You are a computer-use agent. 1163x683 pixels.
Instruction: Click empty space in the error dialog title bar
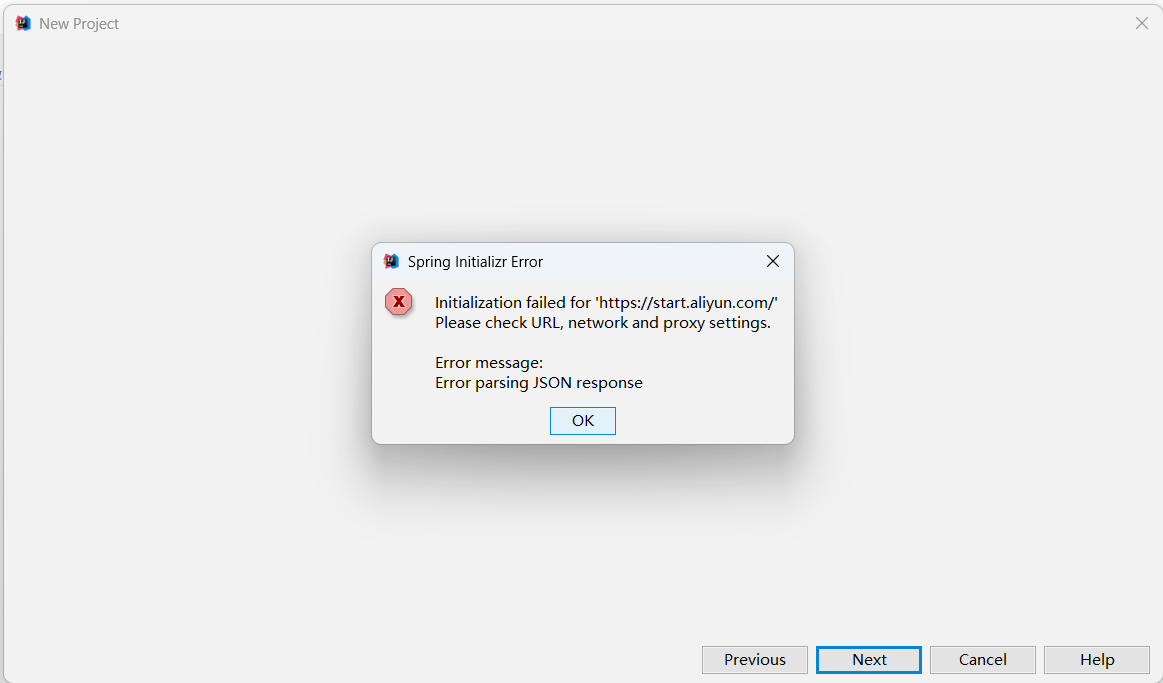tap(653, 261)
